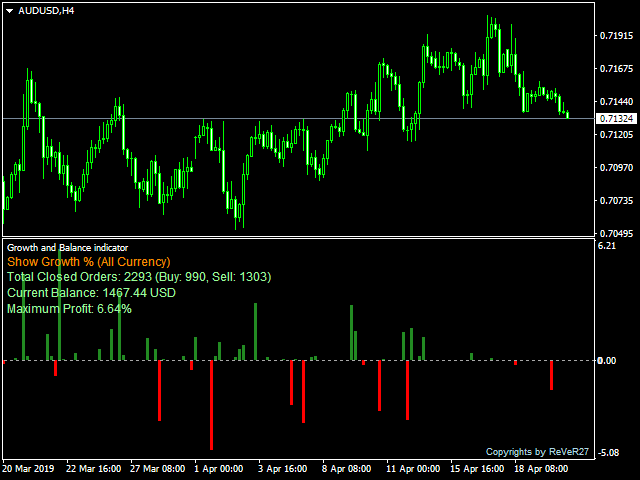
Task: Select the 8 Apr 08:00 time axis marker
Action: tap(346, 469)
